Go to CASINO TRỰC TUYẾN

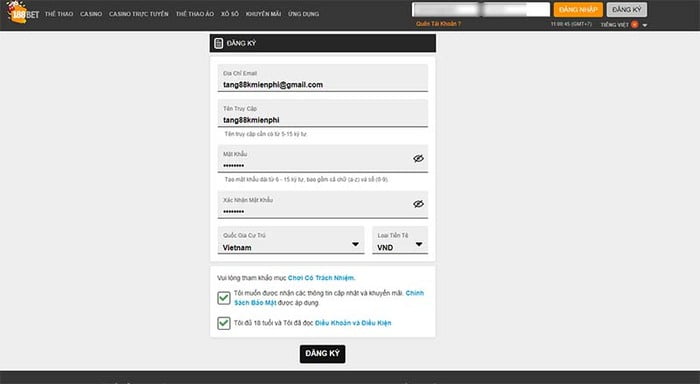coord(139,14)
